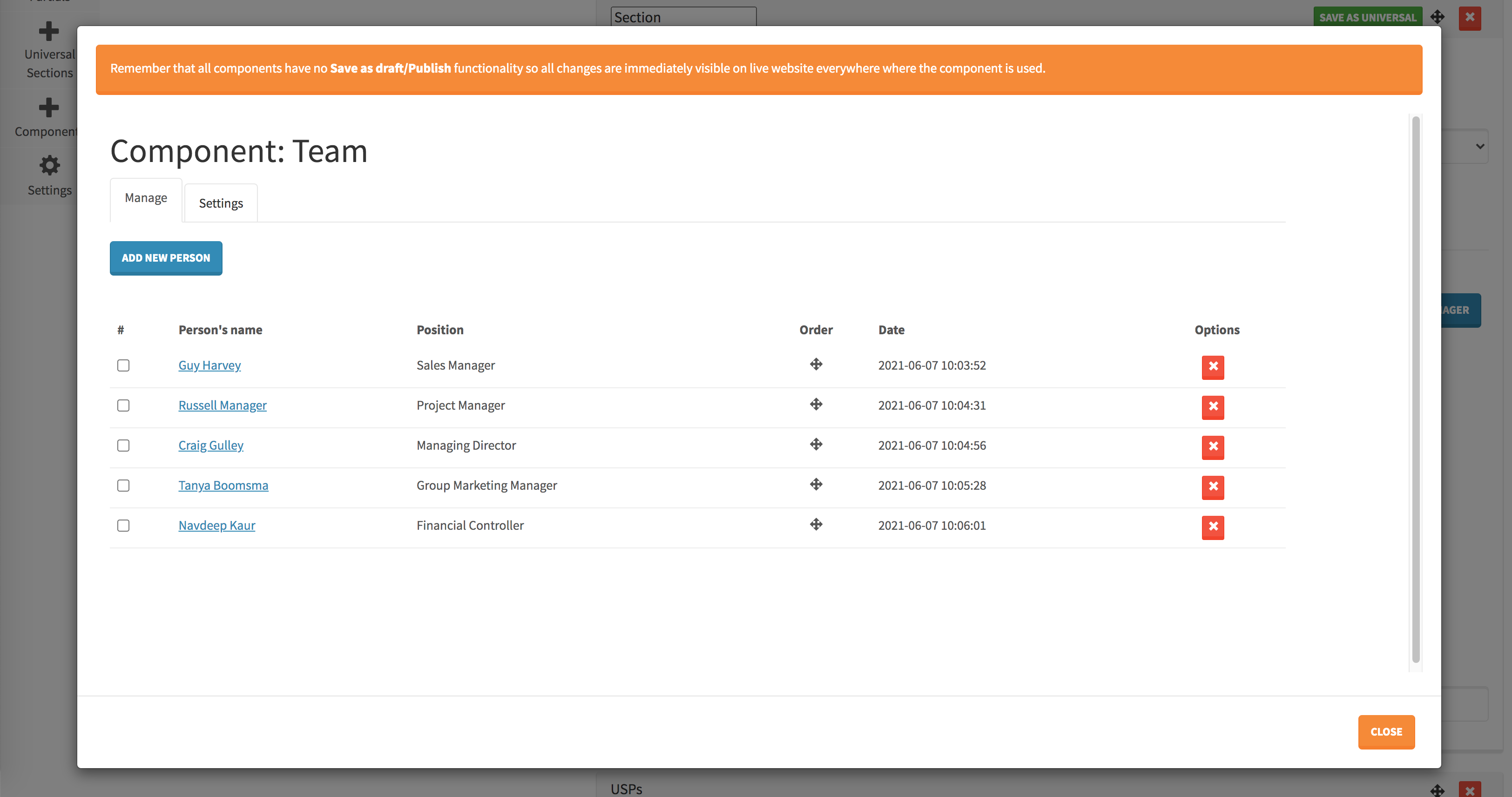Click the Components plus icon in sidebar

coord(49,108)
